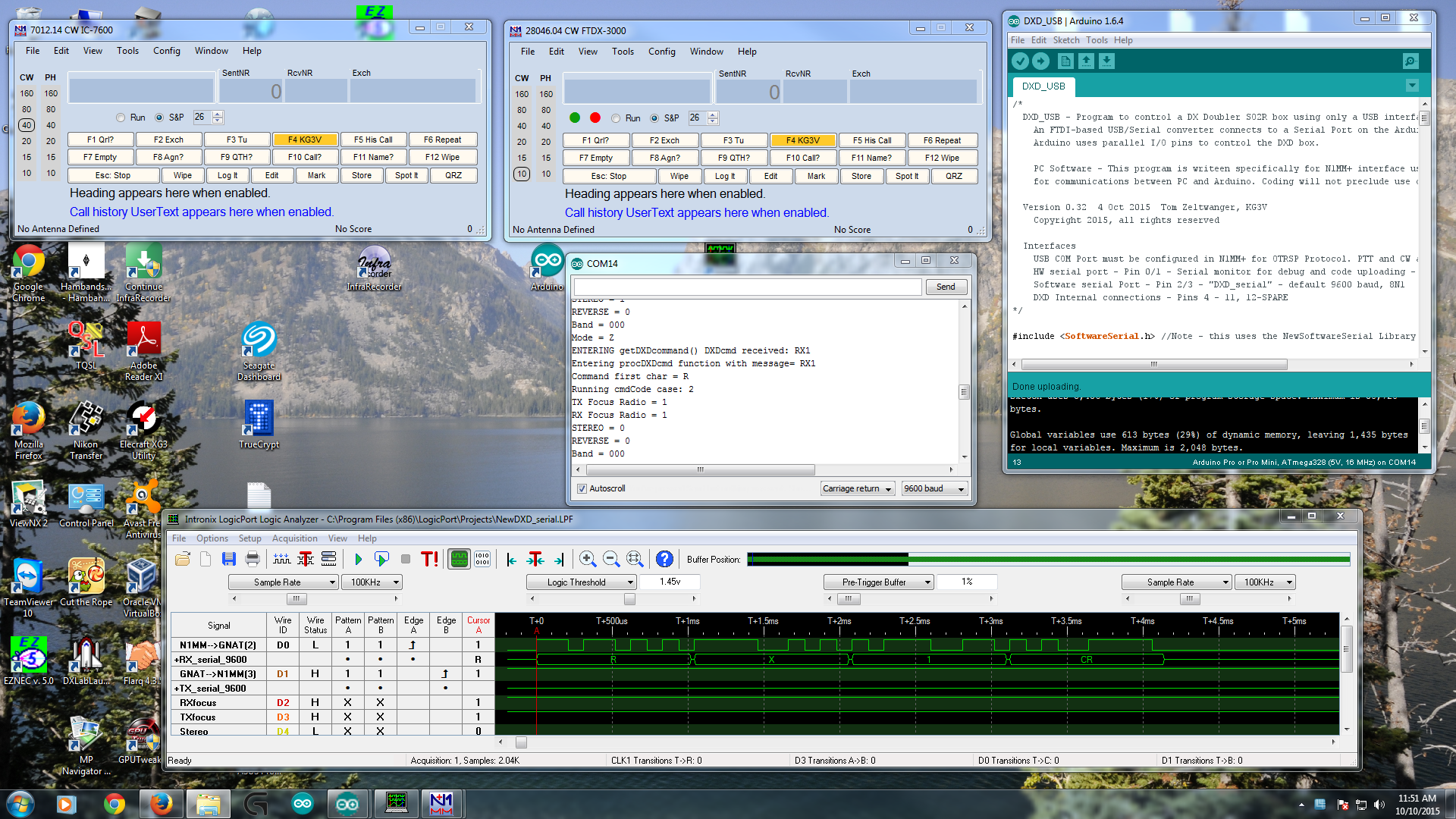1456x819 pixels.
Task: Open the Arduino Serial Monitor icon
Action: (1410, 61)
